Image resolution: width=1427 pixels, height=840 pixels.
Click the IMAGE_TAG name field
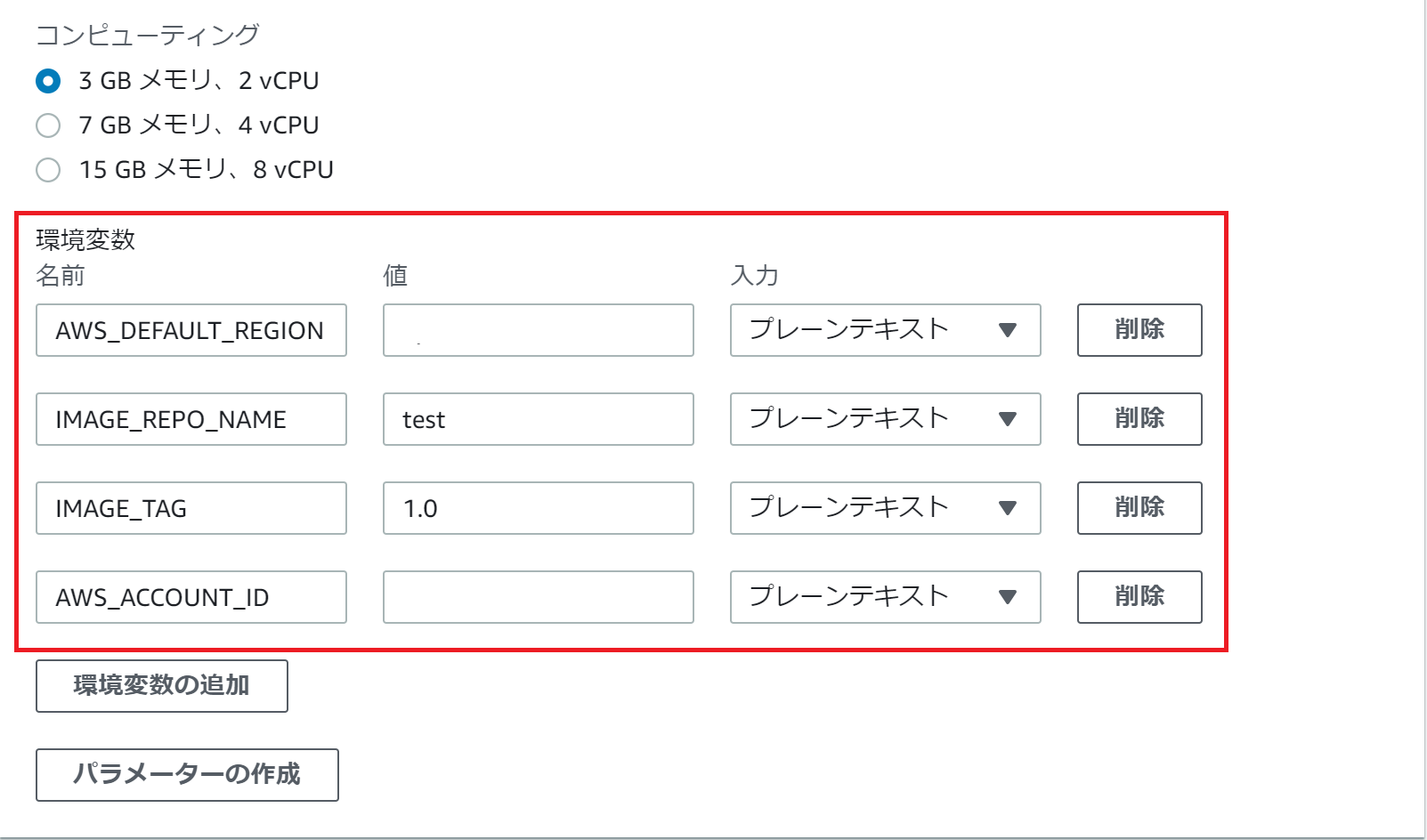pos(191,508)
